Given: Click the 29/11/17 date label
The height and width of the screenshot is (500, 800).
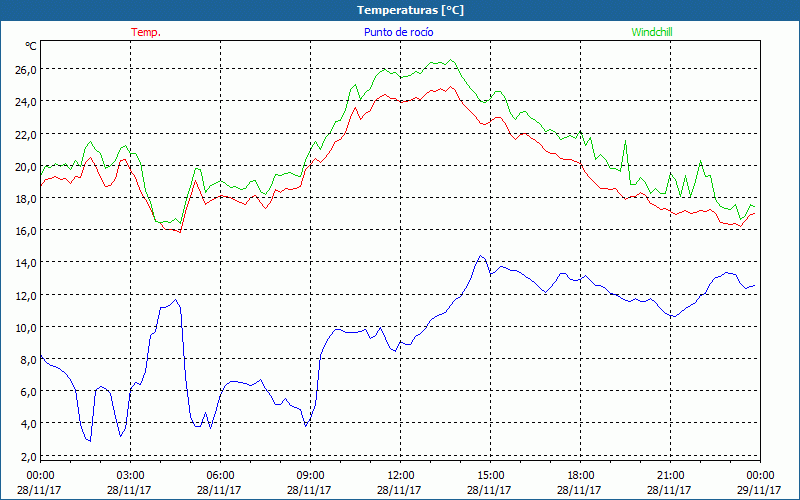Looking at the screenshot, I should (x=760, y=490).
